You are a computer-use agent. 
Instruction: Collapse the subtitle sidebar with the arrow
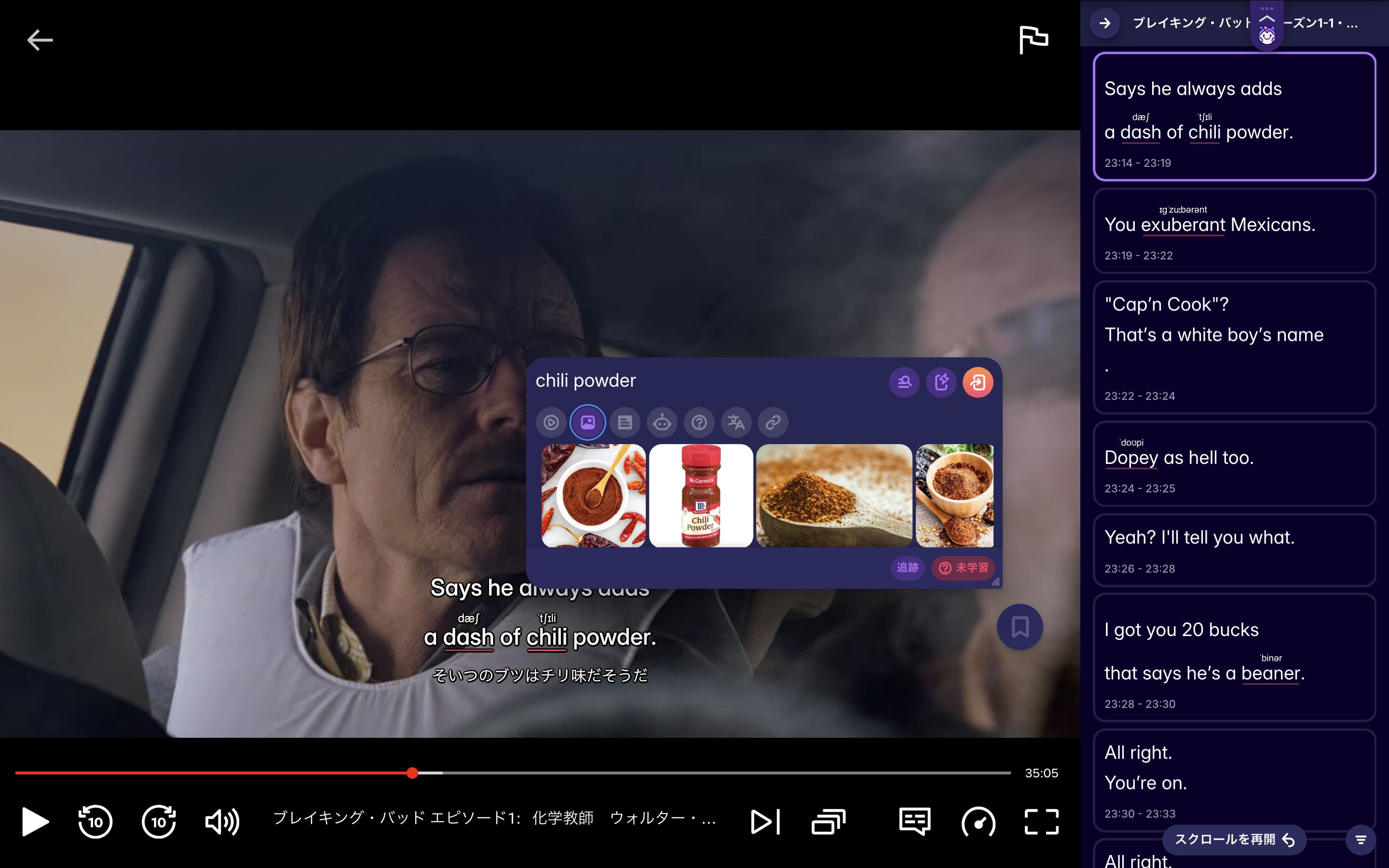coord(1105,24)
